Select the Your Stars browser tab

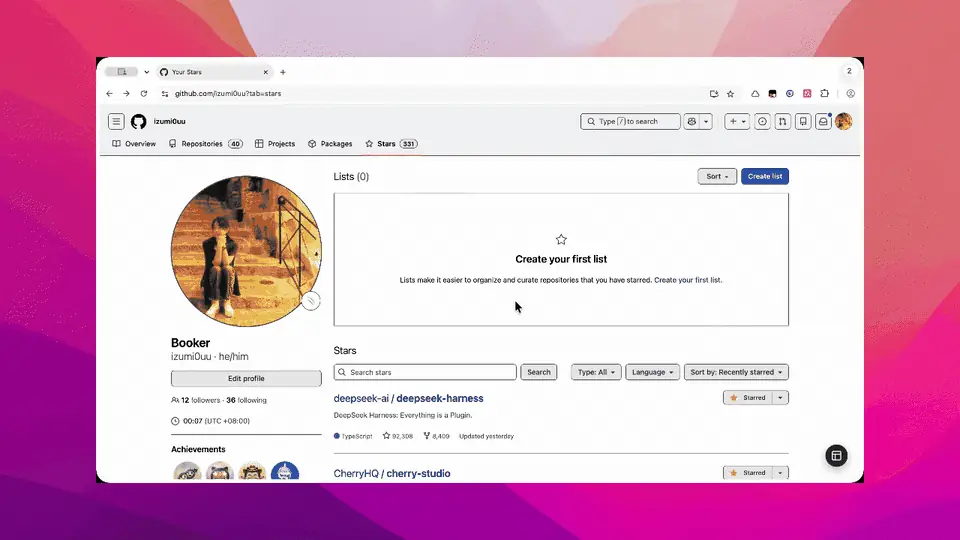point(214,72)
